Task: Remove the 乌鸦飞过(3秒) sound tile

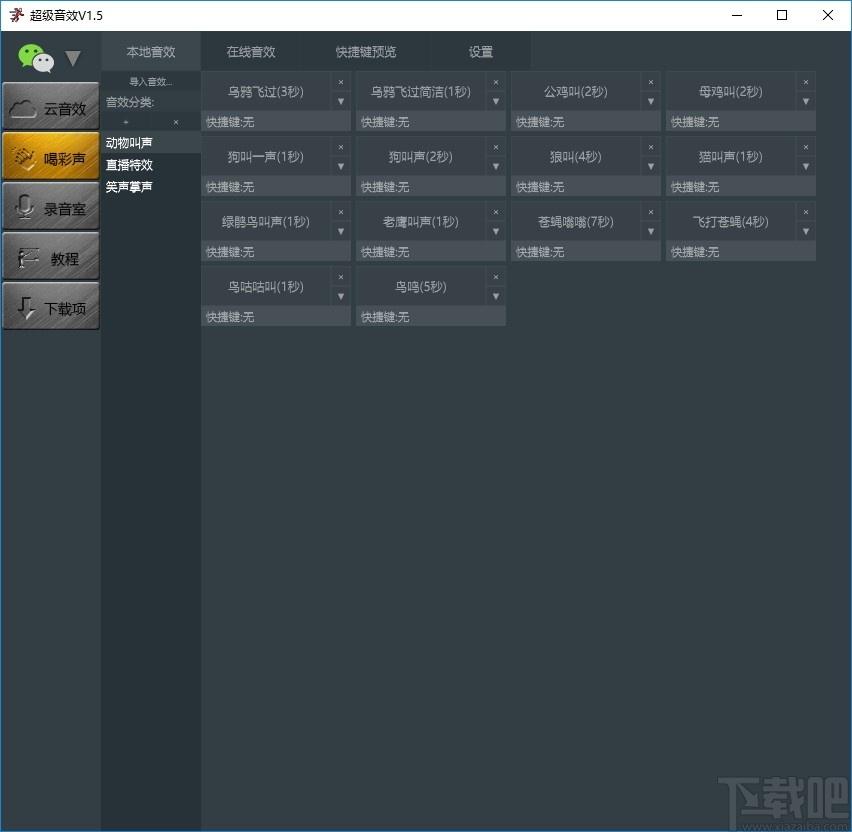Action: pyautogui.click(x=341, y=82)
